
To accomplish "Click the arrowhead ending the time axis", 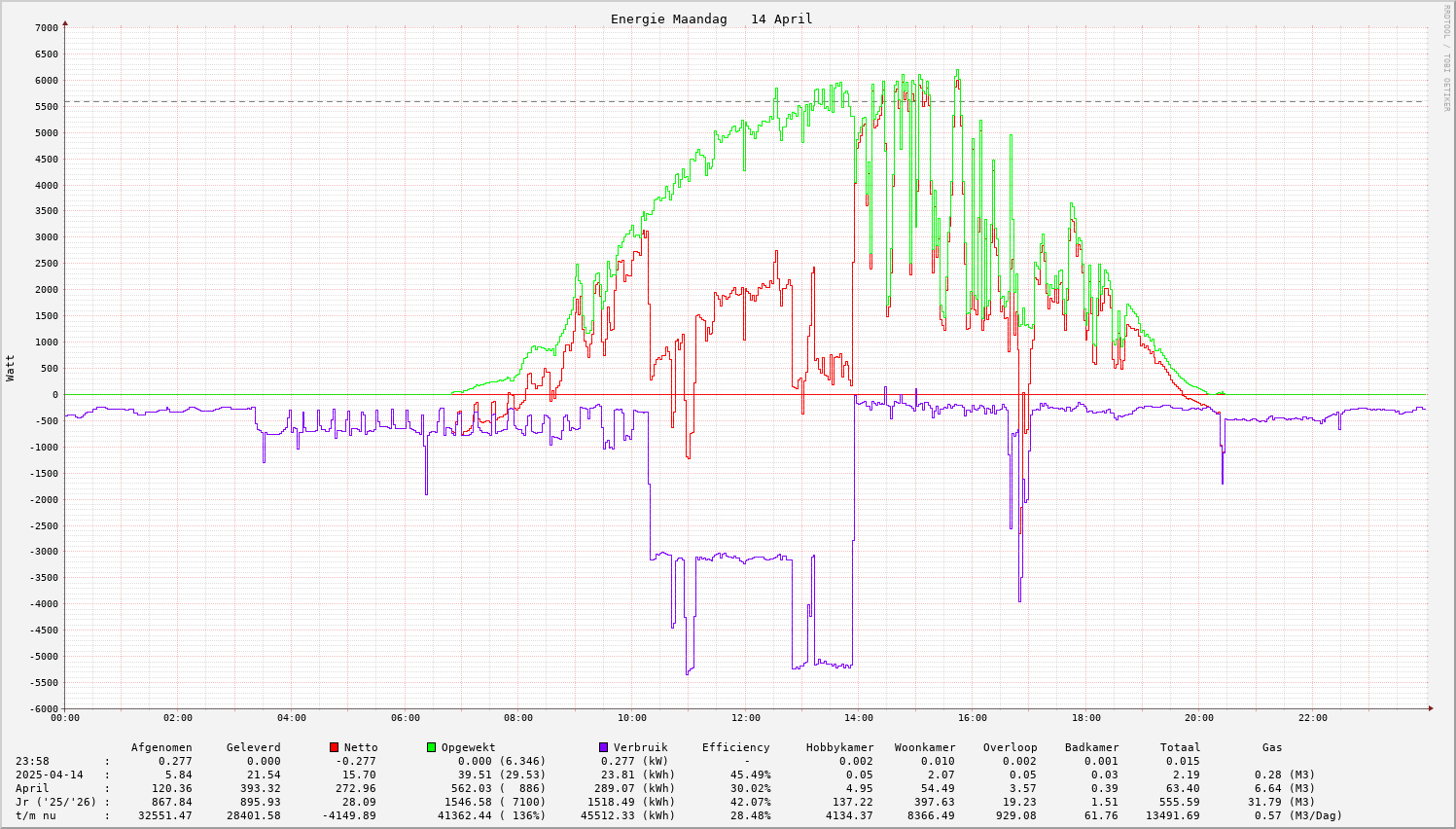I will [x=1431, y=708].
